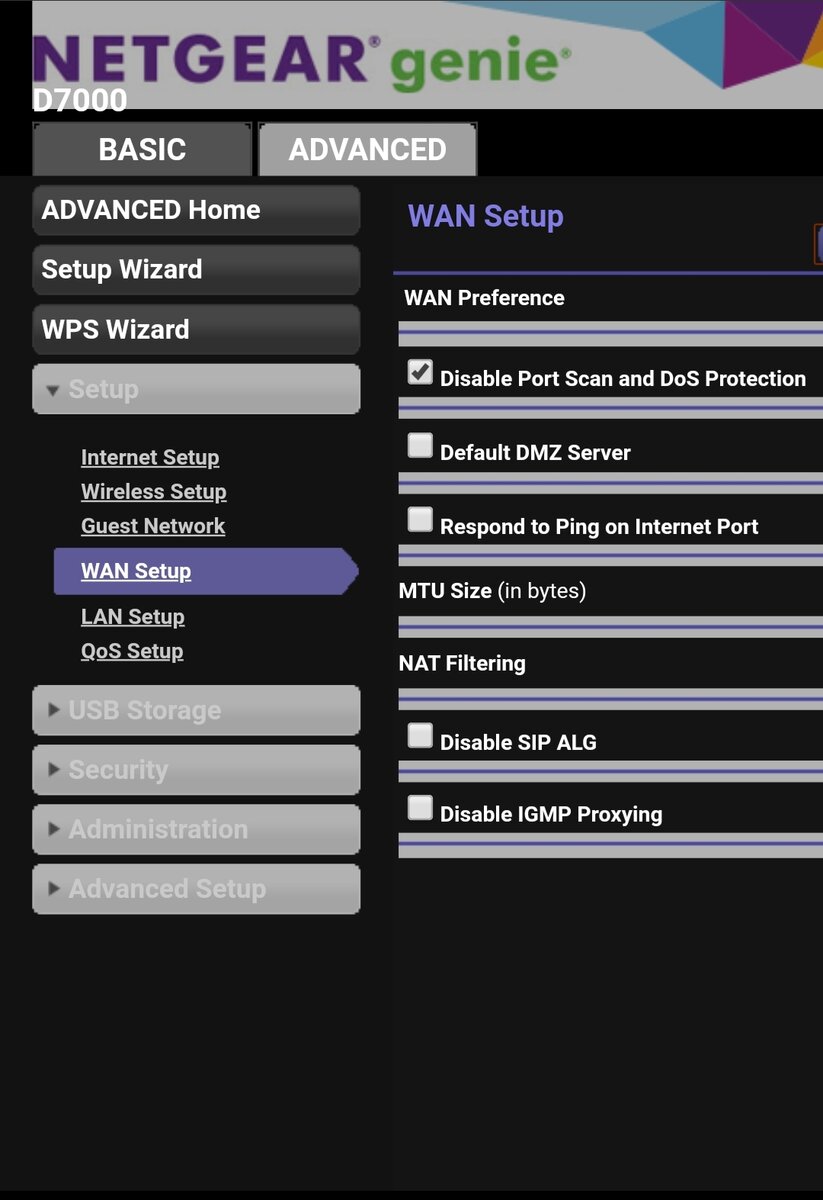Expand the USB Storage section

point(196,710)
